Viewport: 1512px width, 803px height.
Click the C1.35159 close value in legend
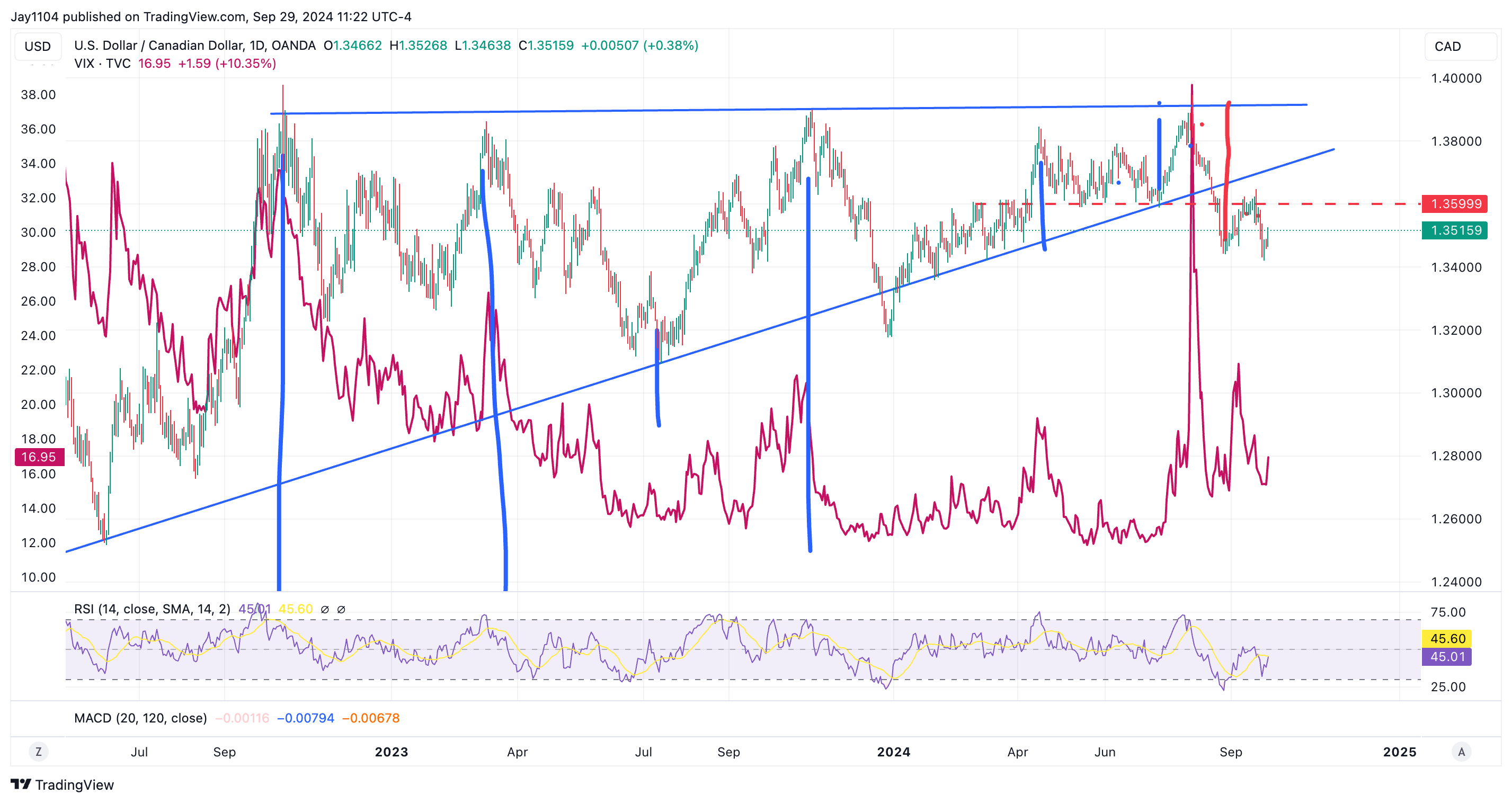[546, 45]
